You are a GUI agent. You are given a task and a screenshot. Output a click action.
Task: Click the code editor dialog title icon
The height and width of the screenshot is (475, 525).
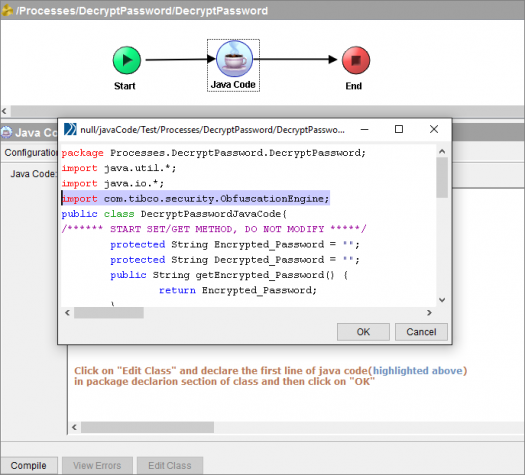70,129
